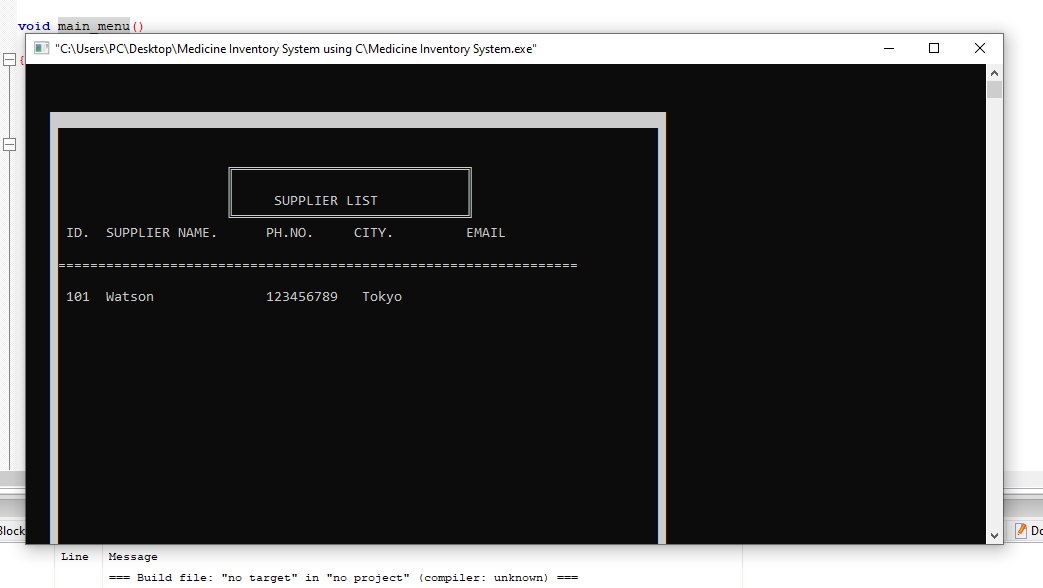Minimize the Medicine Inventory System console
Screen dimensions: 1043x588
click(x=888, y=48)
